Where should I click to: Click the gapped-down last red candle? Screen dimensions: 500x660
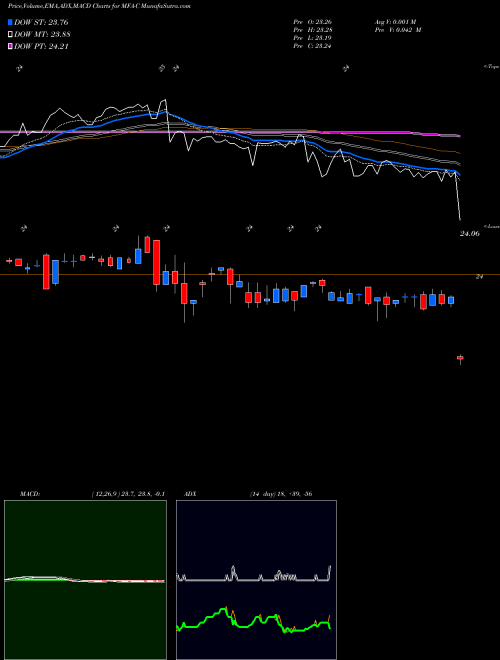tap(460, 358)
